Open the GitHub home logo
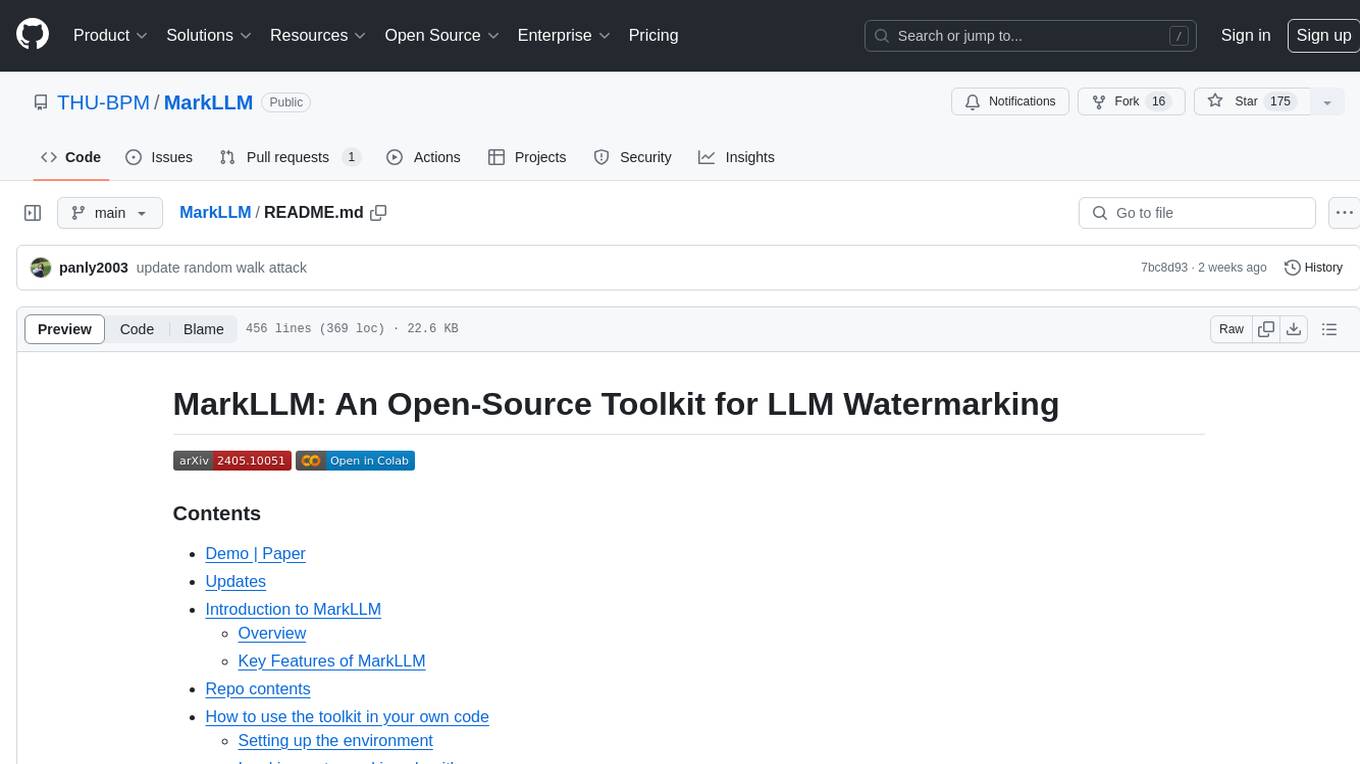Screen dimensions: 1360x764 tap(32, 35)
